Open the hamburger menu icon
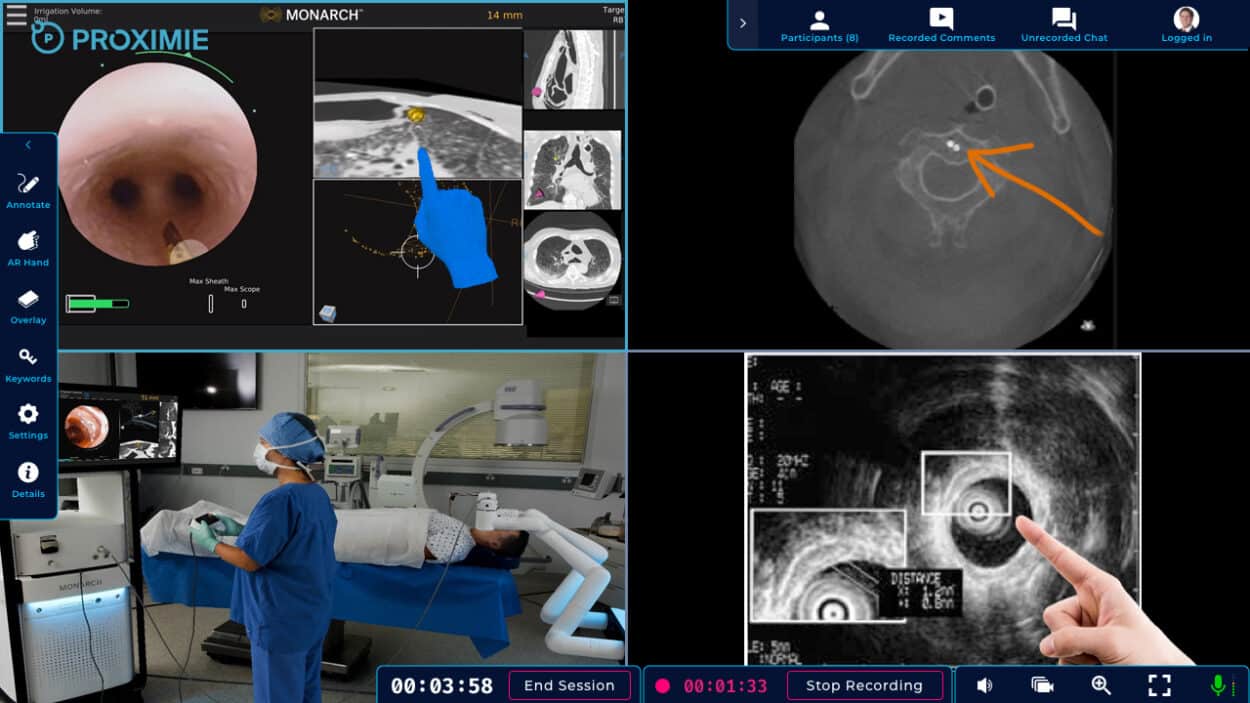The height and width of the screenshot is (703, 1250). click(16, 15)
